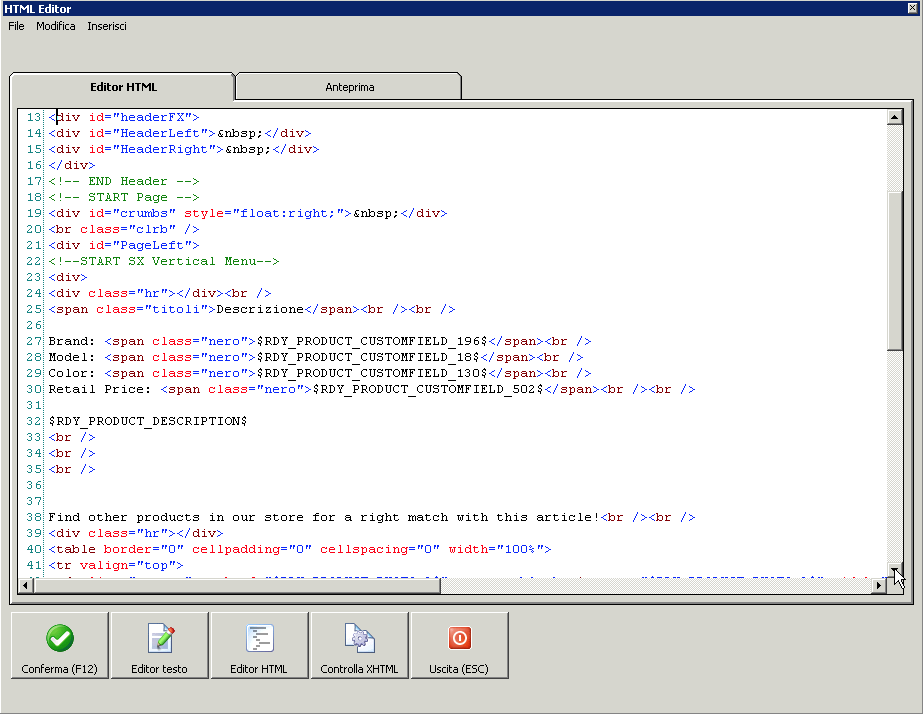Image resolution: width=923 pixels, height=714 pixels.
Task: Click the horizontal scrollbar left arrow
Action: coord(26,586)
